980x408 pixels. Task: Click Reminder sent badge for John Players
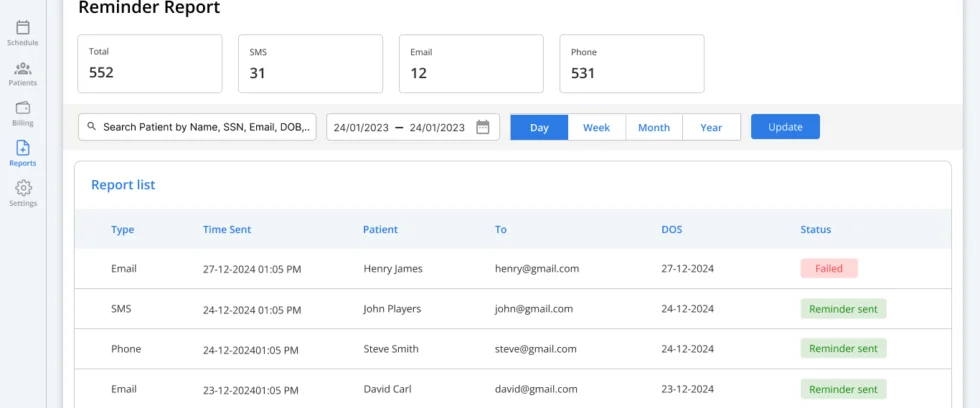click(843, 309)
